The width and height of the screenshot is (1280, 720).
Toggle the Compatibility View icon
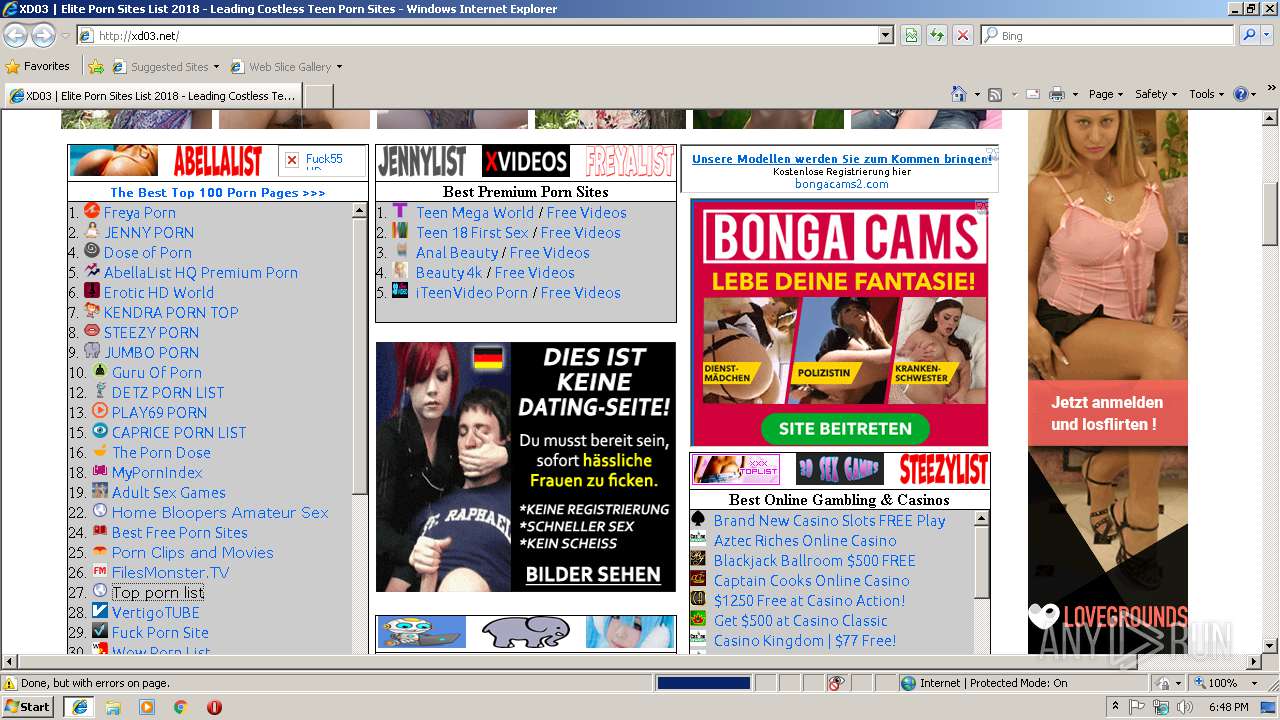(911, 35)
